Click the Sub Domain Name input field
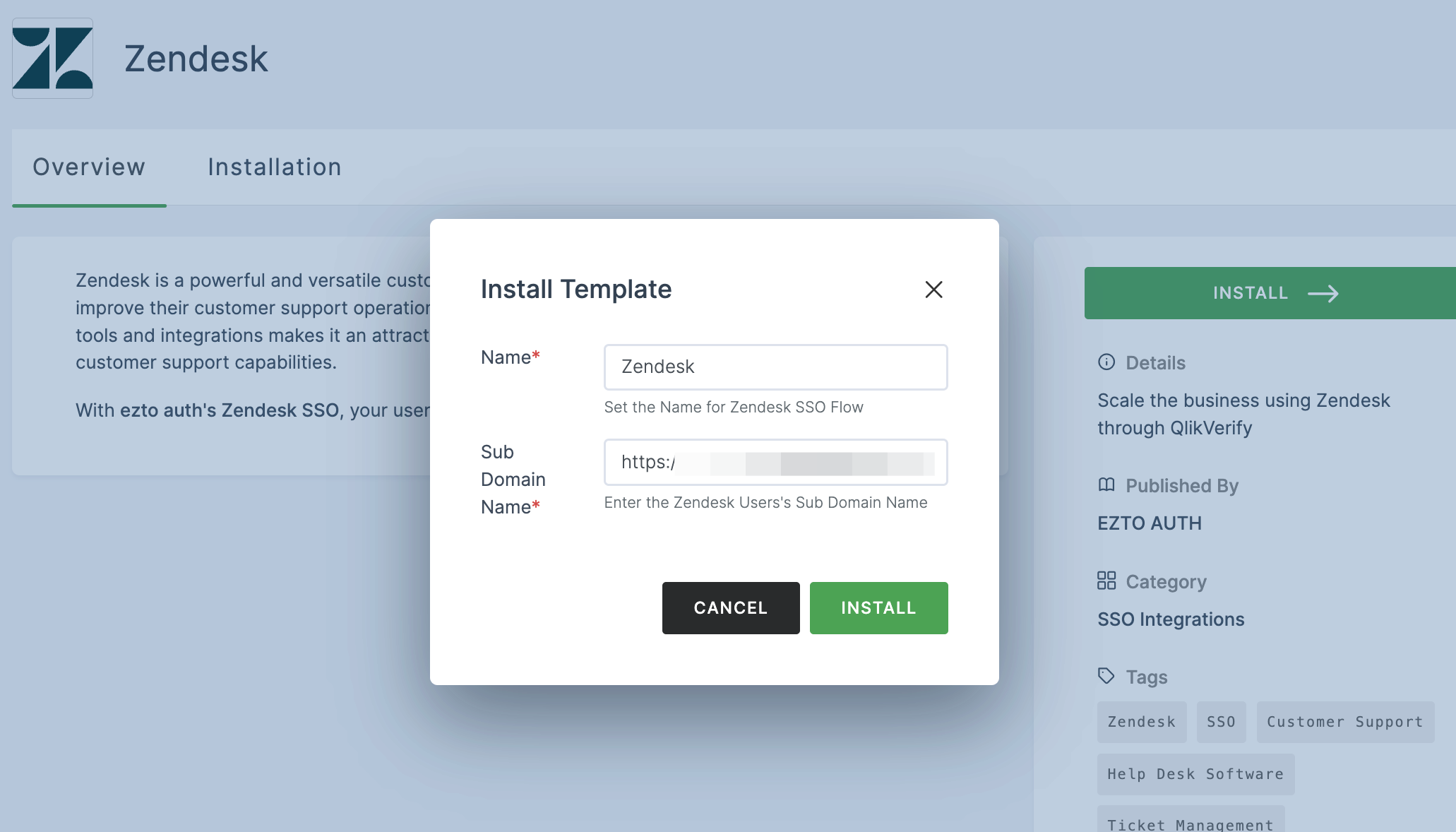This screenshot has height=832, width=1456. point(776,462)
